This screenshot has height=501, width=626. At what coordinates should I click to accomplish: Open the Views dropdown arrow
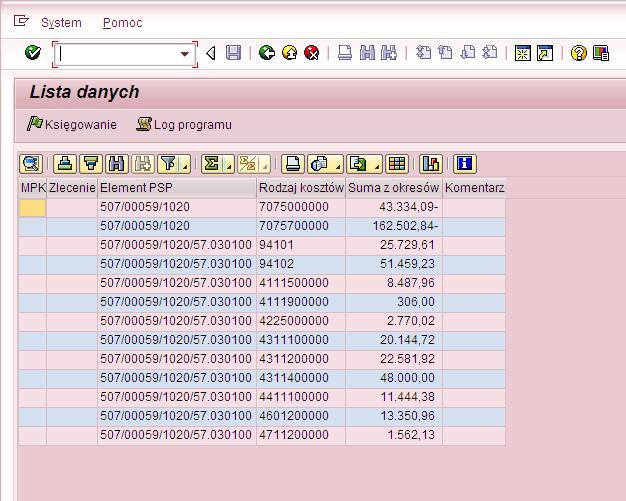click(x=338, y=164)
